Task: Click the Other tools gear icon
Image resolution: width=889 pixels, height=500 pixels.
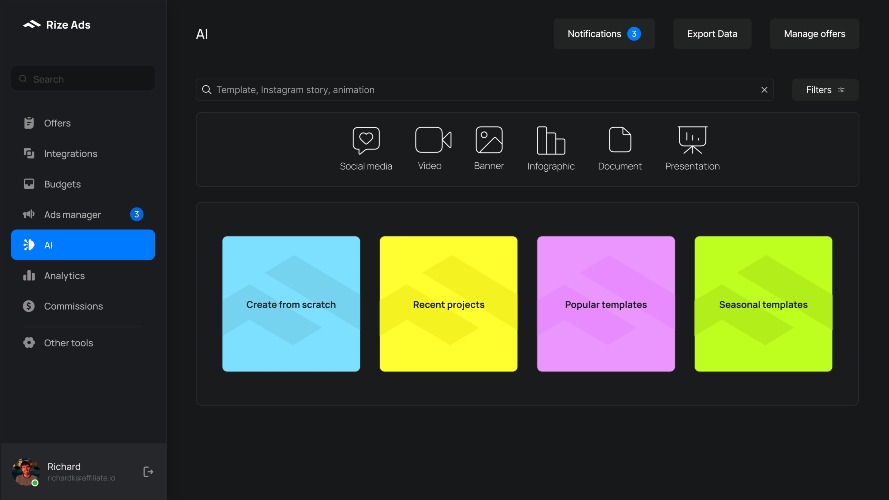Action: tap(29, 342)
